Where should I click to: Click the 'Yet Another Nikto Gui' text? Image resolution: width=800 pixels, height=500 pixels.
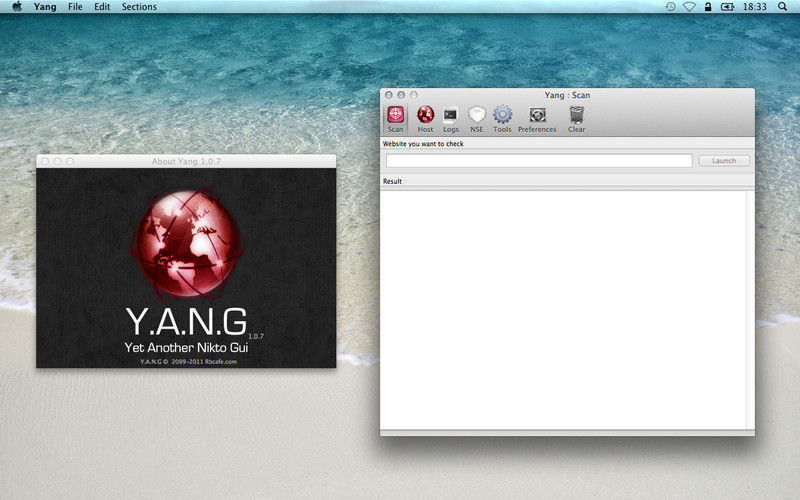[186, 347]
